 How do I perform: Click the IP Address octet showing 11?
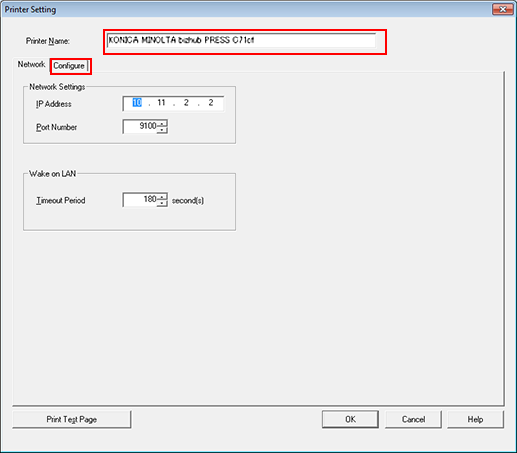(x=161, y=103)
